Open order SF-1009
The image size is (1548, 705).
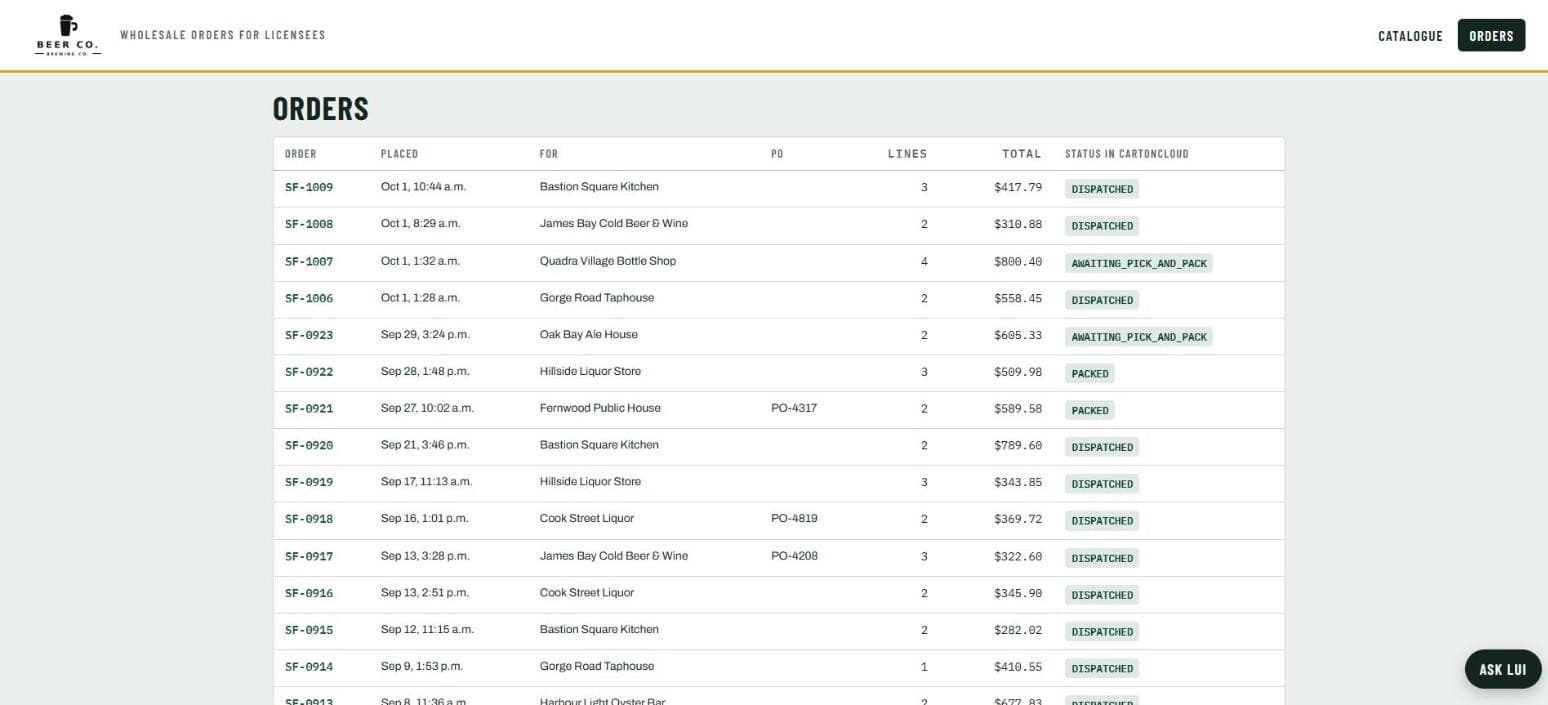[x=309, y=187]
